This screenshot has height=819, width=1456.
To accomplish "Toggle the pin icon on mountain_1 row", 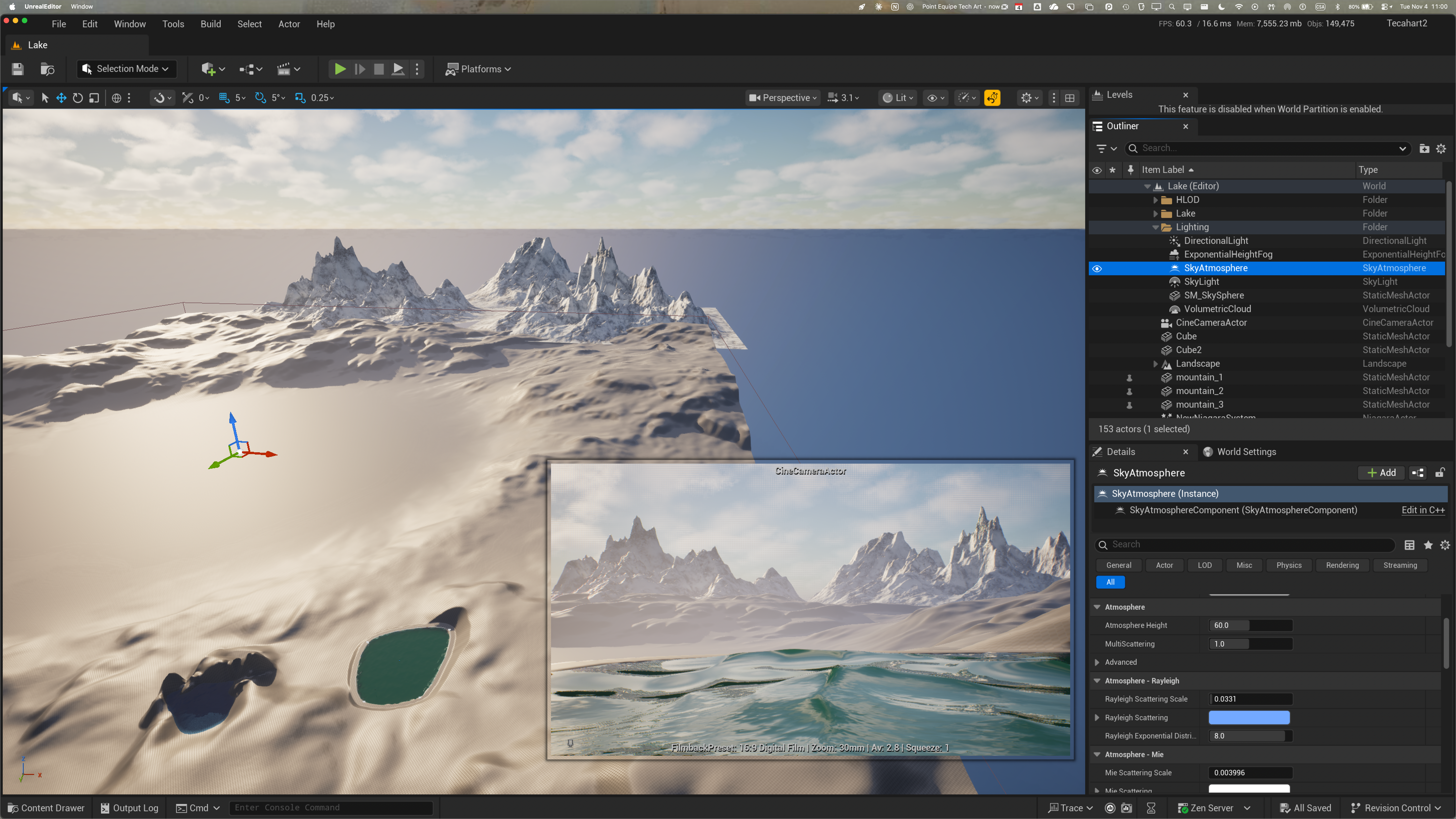I will click(1129, 378).
